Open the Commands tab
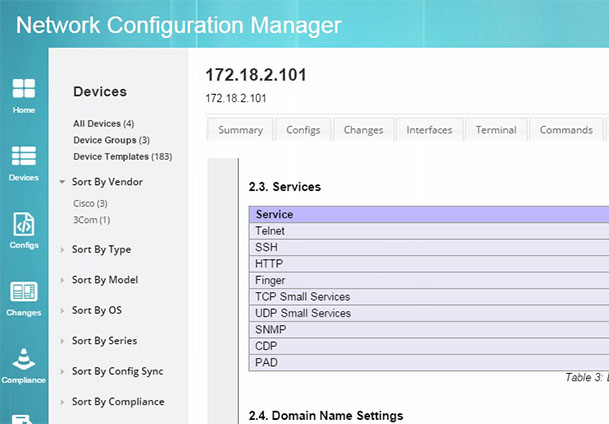609x424 pixels. 566,130
